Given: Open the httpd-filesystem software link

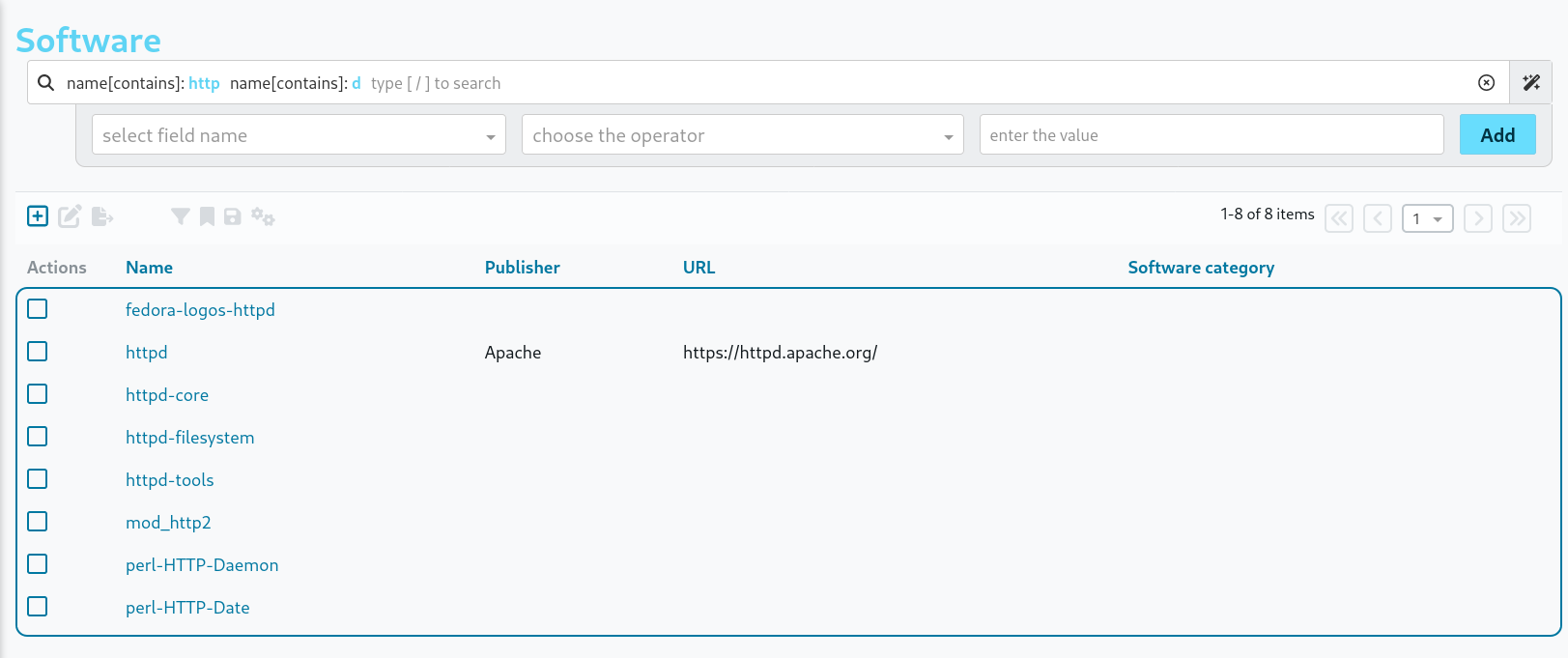Looking at the screenshot, I should pos(190,438).
